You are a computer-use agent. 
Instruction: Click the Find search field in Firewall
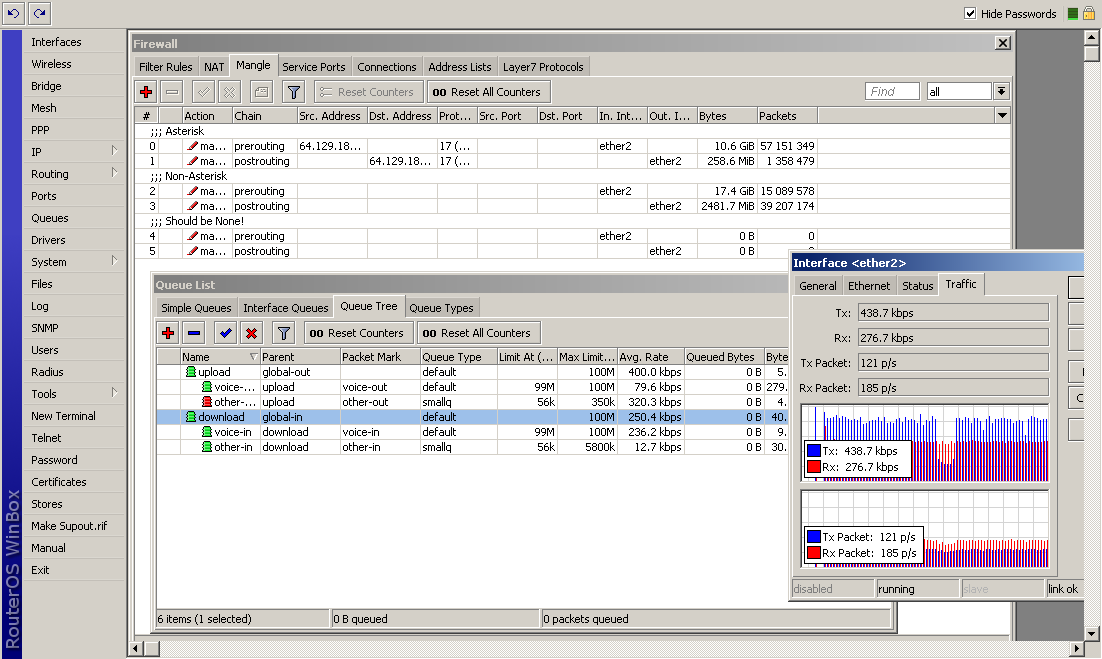(x=892, y=92)
